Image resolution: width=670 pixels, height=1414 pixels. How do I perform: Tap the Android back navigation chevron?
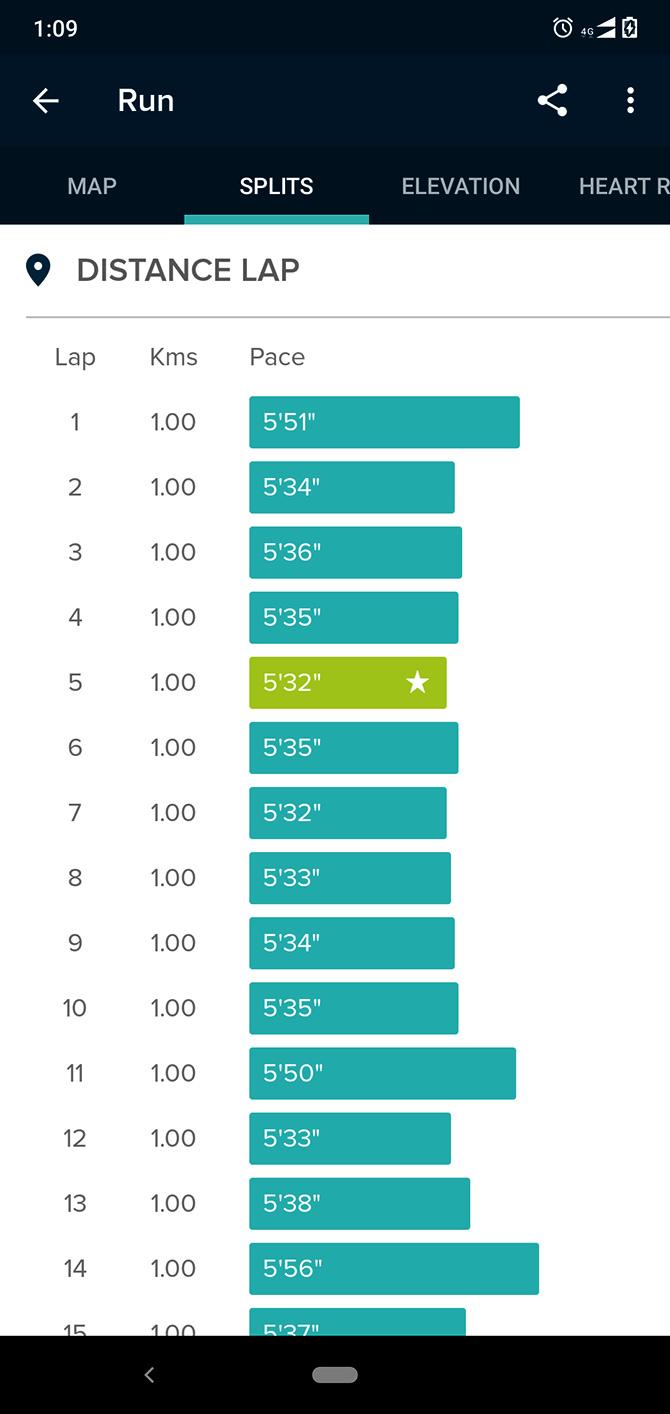point(149,1375)
